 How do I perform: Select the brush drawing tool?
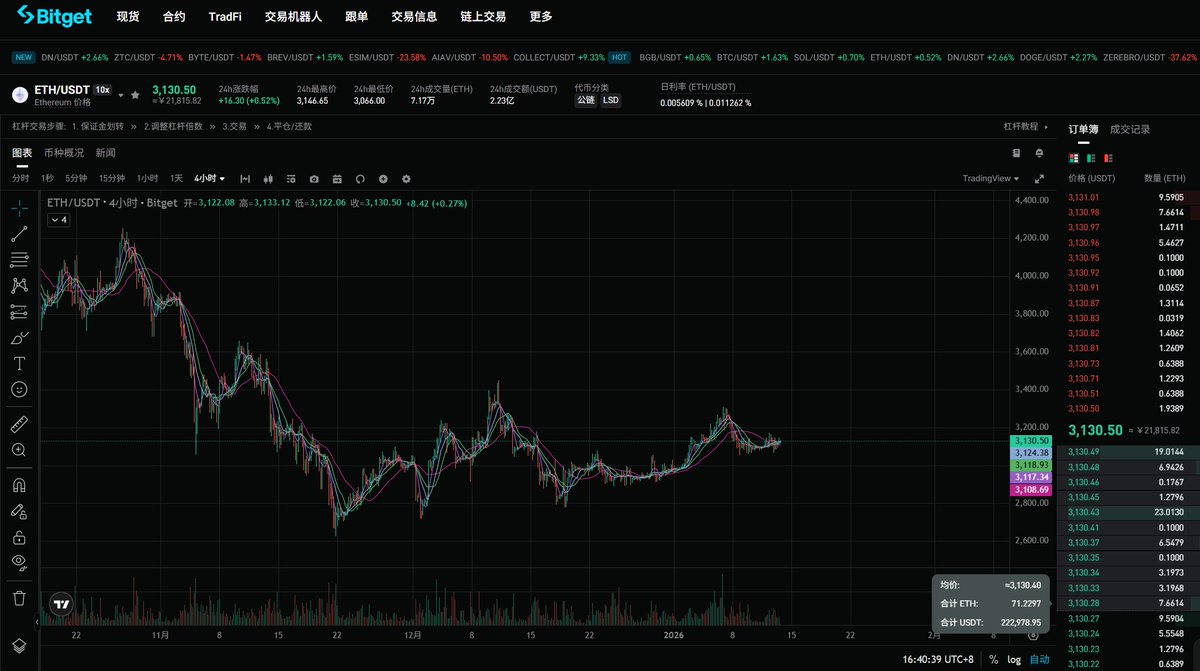tap(19, 338)
